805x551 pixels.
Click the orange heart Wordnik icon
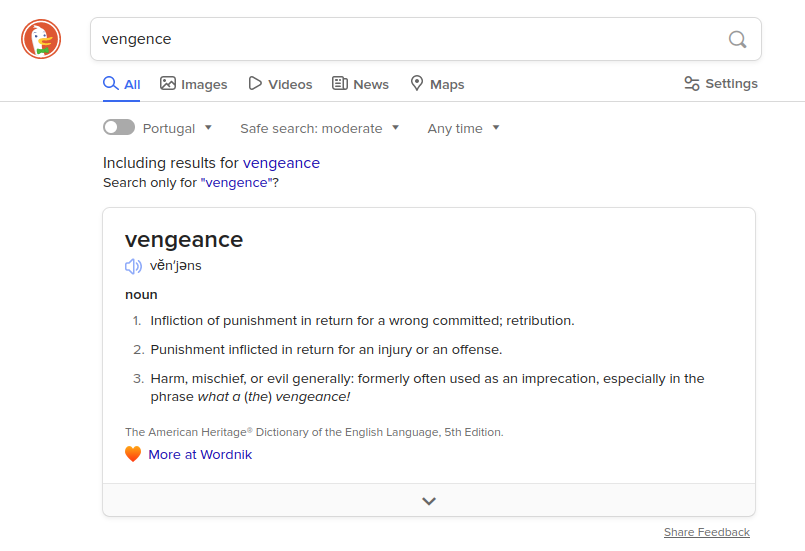(133, 454)
